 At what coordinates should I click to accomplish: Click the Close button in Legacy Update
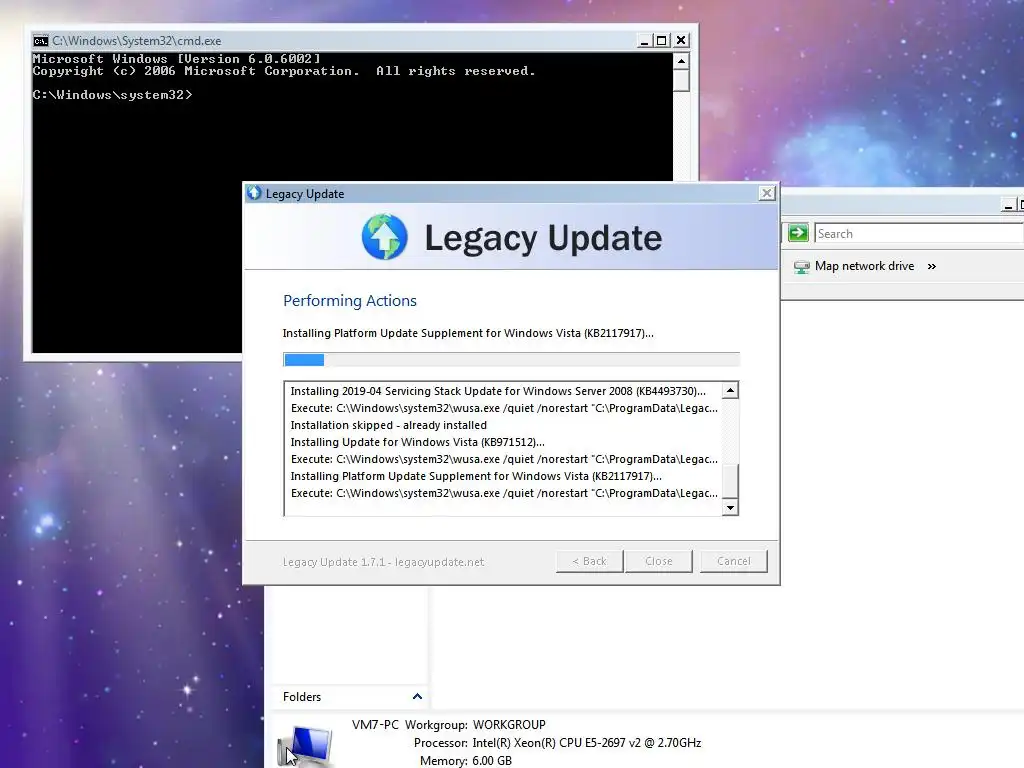click(x=659, y=561)
